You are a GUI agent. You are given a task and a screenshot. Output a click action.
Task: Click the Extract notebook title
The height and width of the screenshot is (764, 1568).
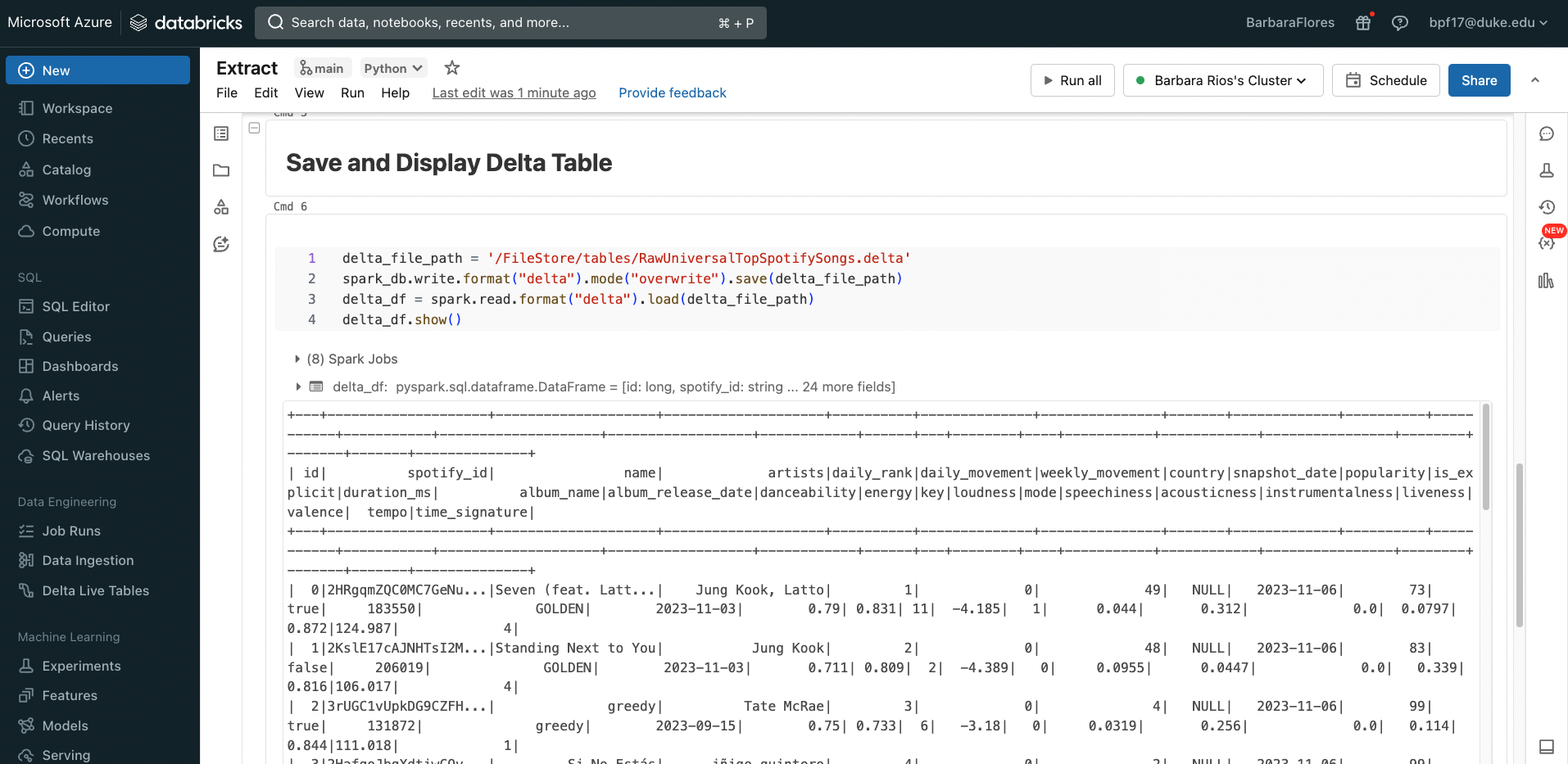(x=247, y=68)
